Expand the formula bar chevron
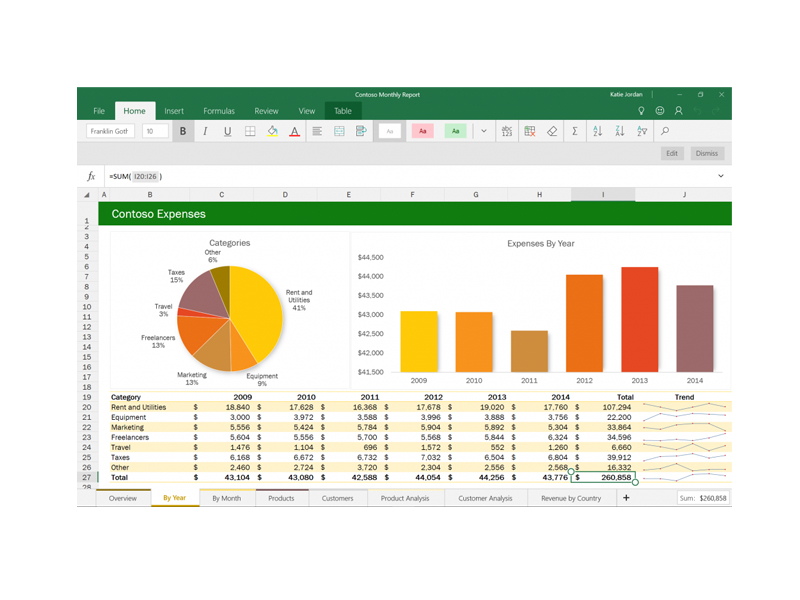Screen dimensions: 800x600 point(721,176)
